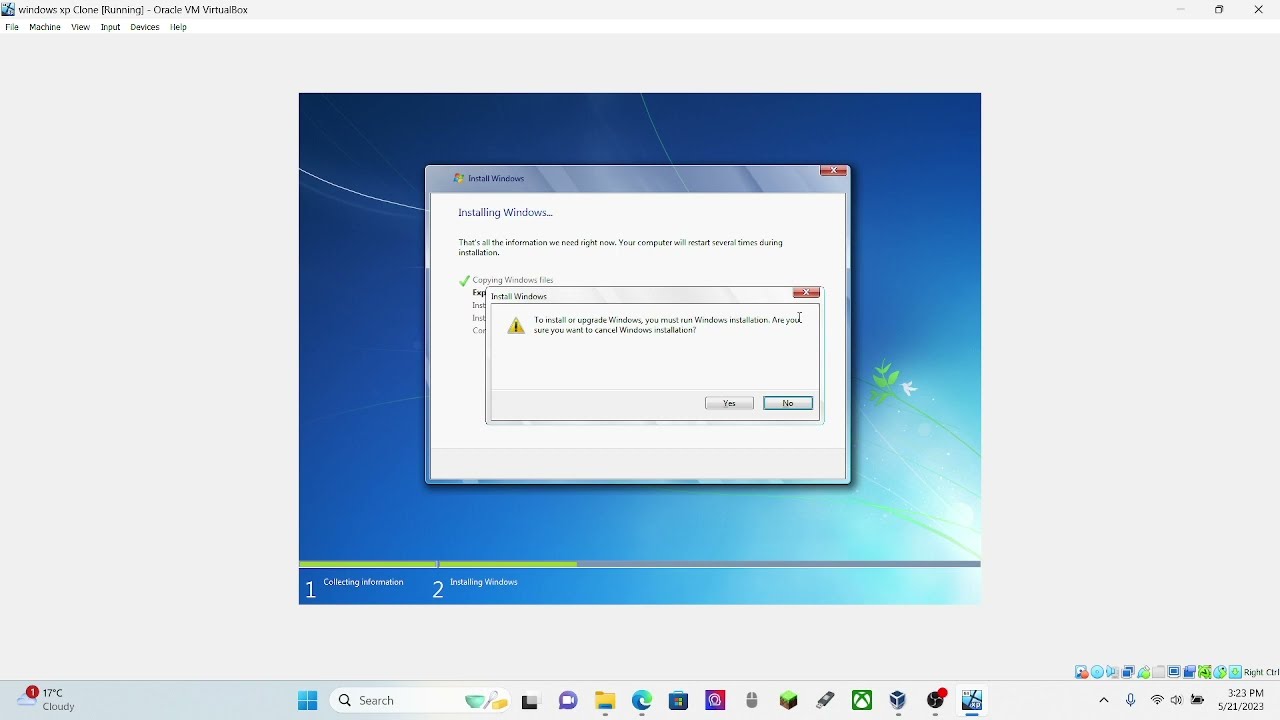Open the Xbox app from taskbar
1280x720 pixels.
[x=863, y=701]
